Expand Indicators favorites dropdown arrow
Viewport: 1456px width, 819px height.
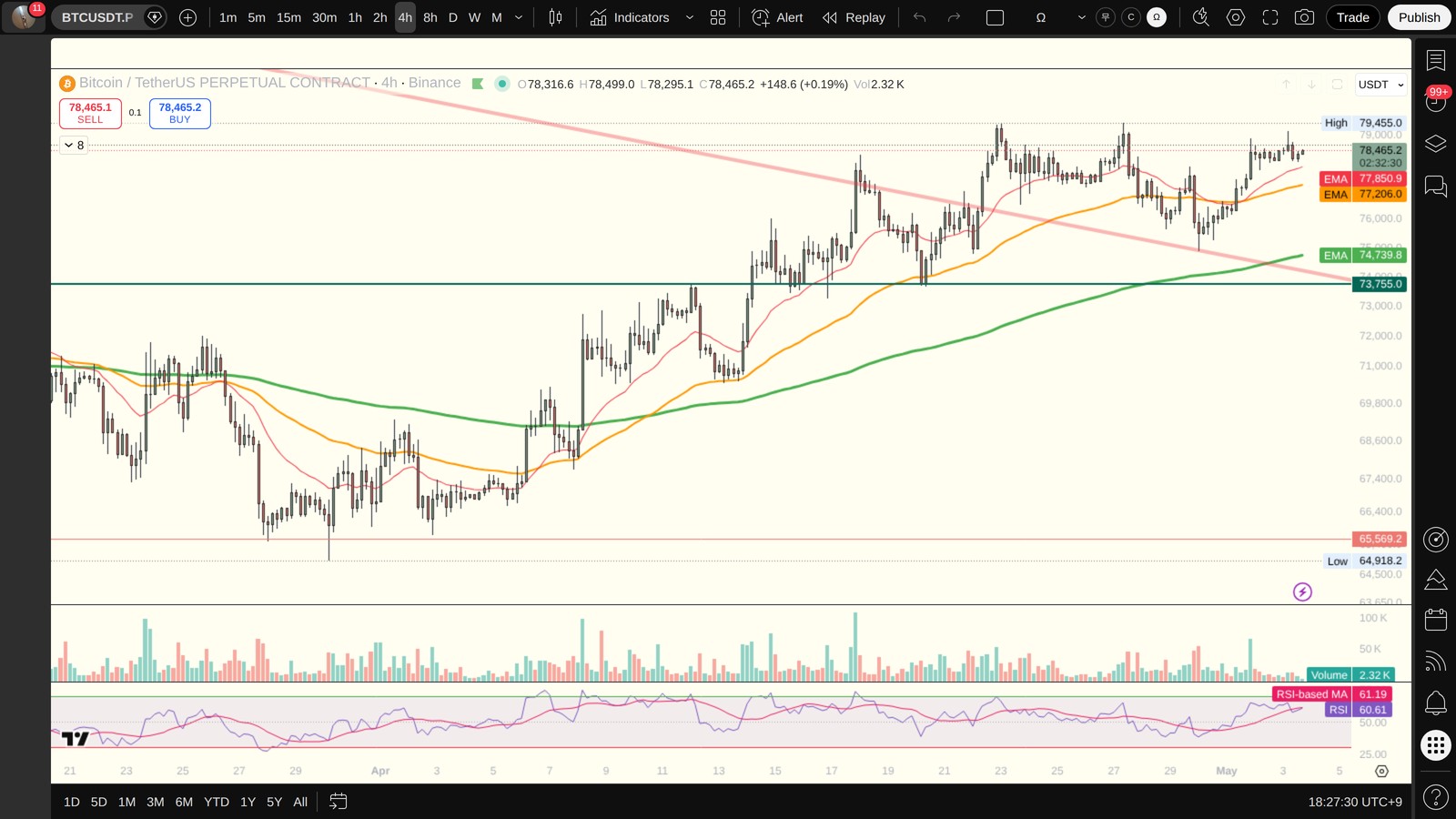click(x=689, y=17)
